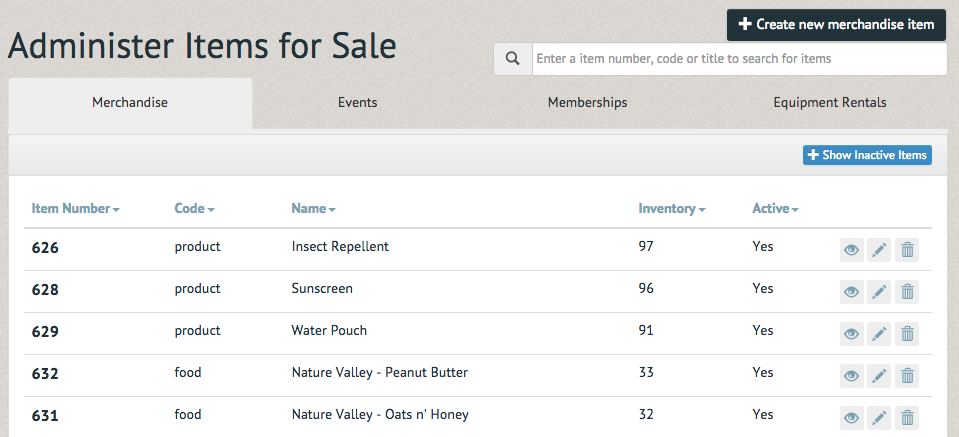Sort by Active column
The image size is (959, 437).
(x=775, y=208)
